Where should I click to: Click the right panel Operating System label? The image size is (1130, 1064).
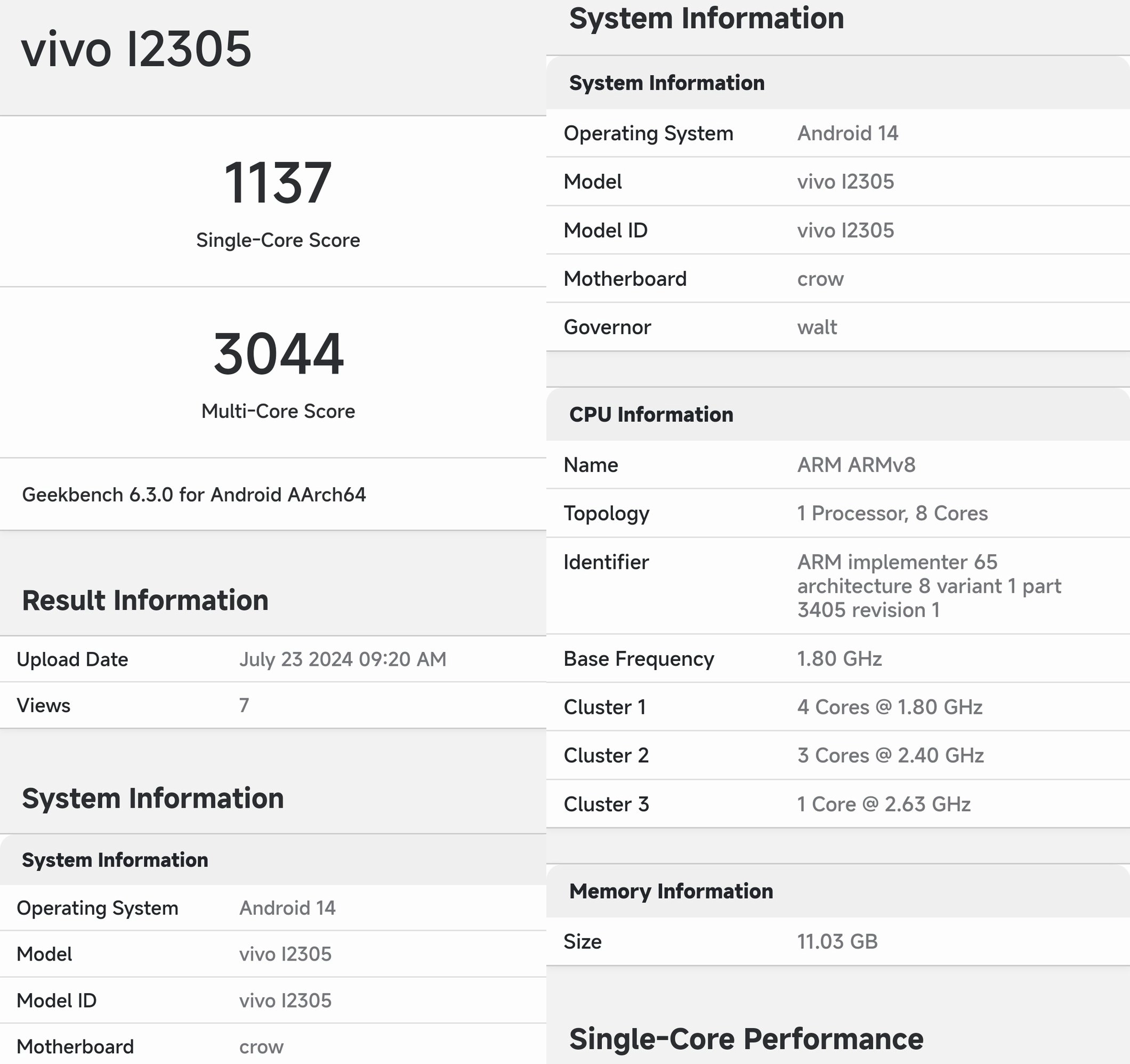click(x=649, y=134)
